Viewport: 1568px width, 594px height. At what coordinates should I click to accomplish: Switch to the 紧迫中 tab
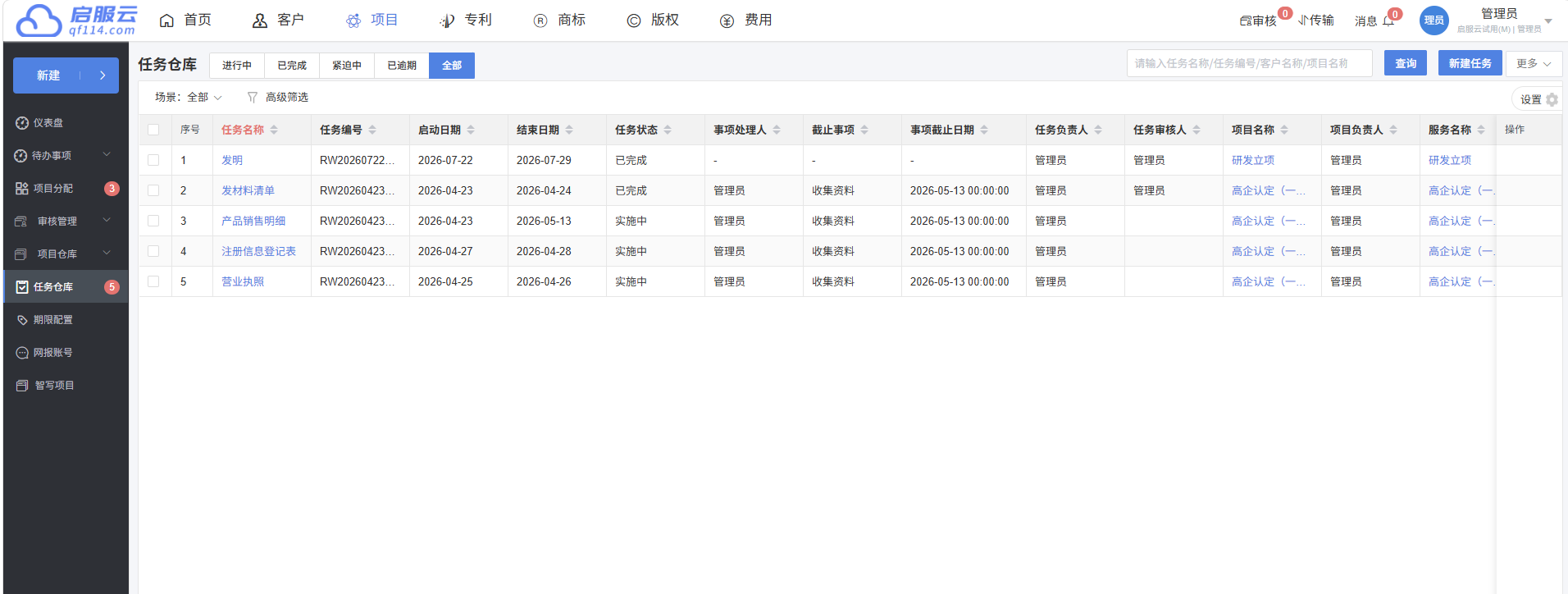tap(347, 66)
